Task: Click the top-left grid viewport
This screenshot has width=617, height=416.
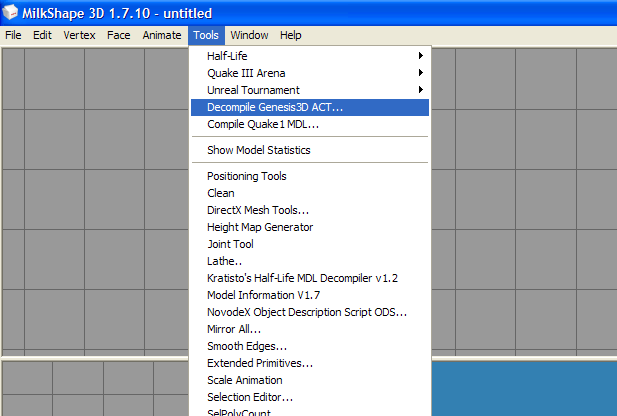Action: click(x=95, y=202)
